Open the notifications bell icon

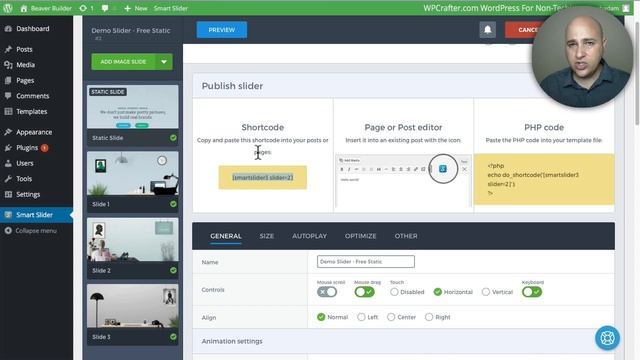pos(487,30)
